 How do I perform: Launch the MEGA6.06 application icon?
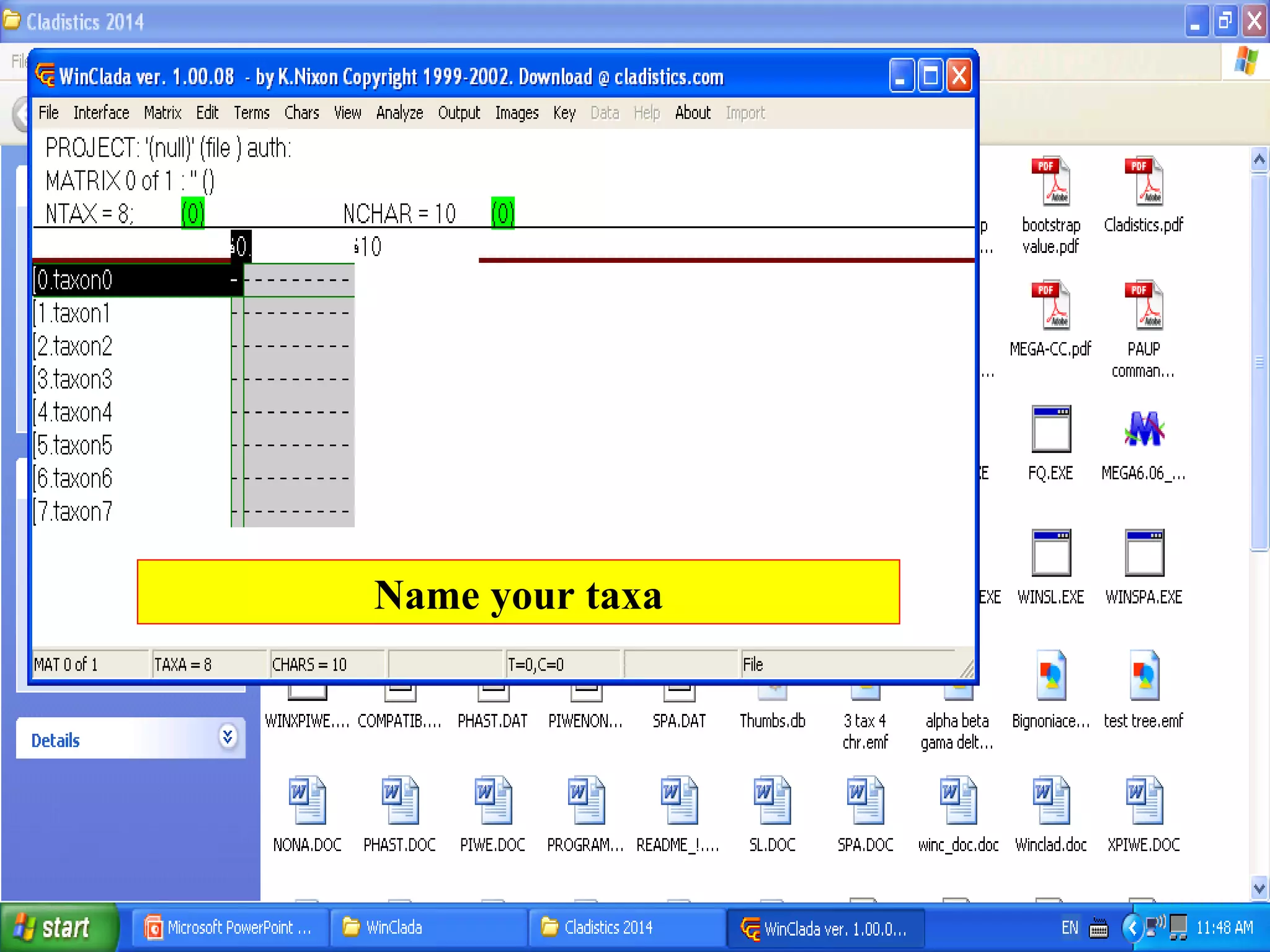click(x=1144, y=429)
